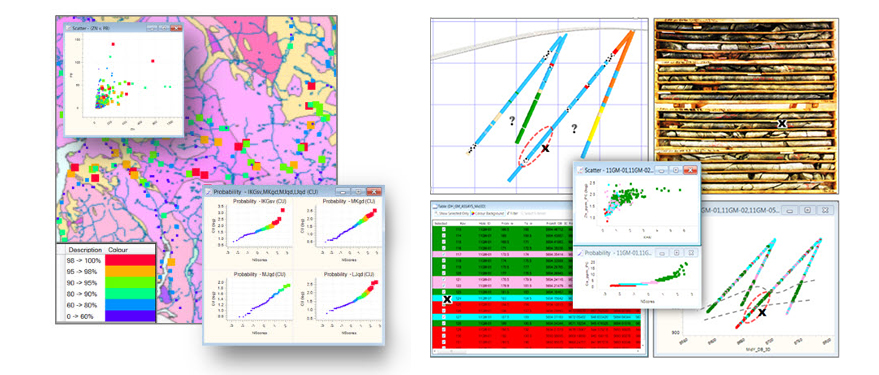879x375 pixels.
Task: Click the table's vertical scrollbar down arrow
Action: (x=643, y=345)
